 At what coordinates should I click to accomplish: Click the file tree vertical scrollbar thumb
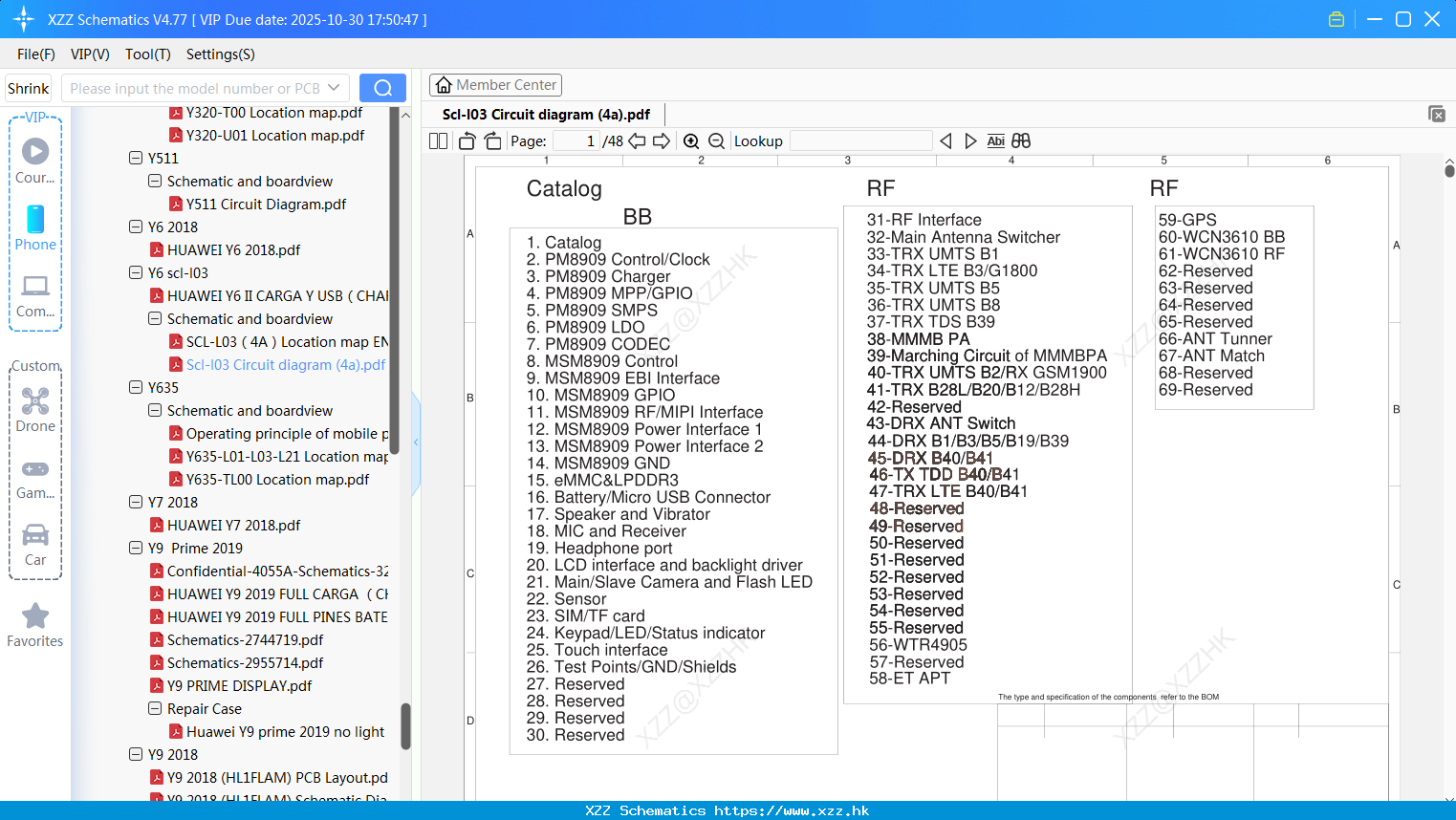click(405, 726)
